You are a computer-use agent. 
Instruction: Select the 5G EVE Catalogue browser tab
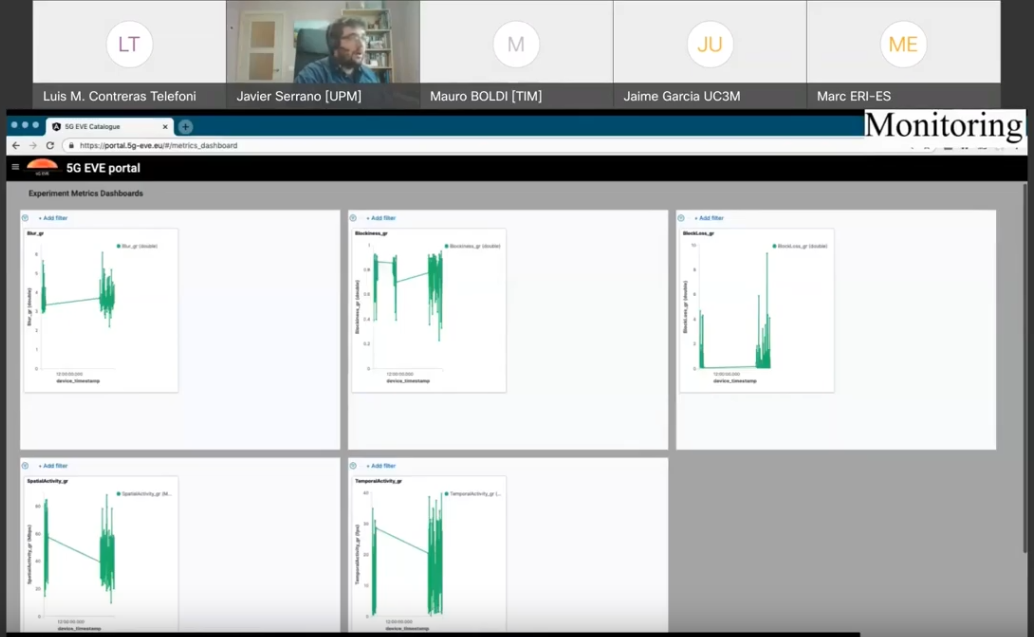point(100,127)
